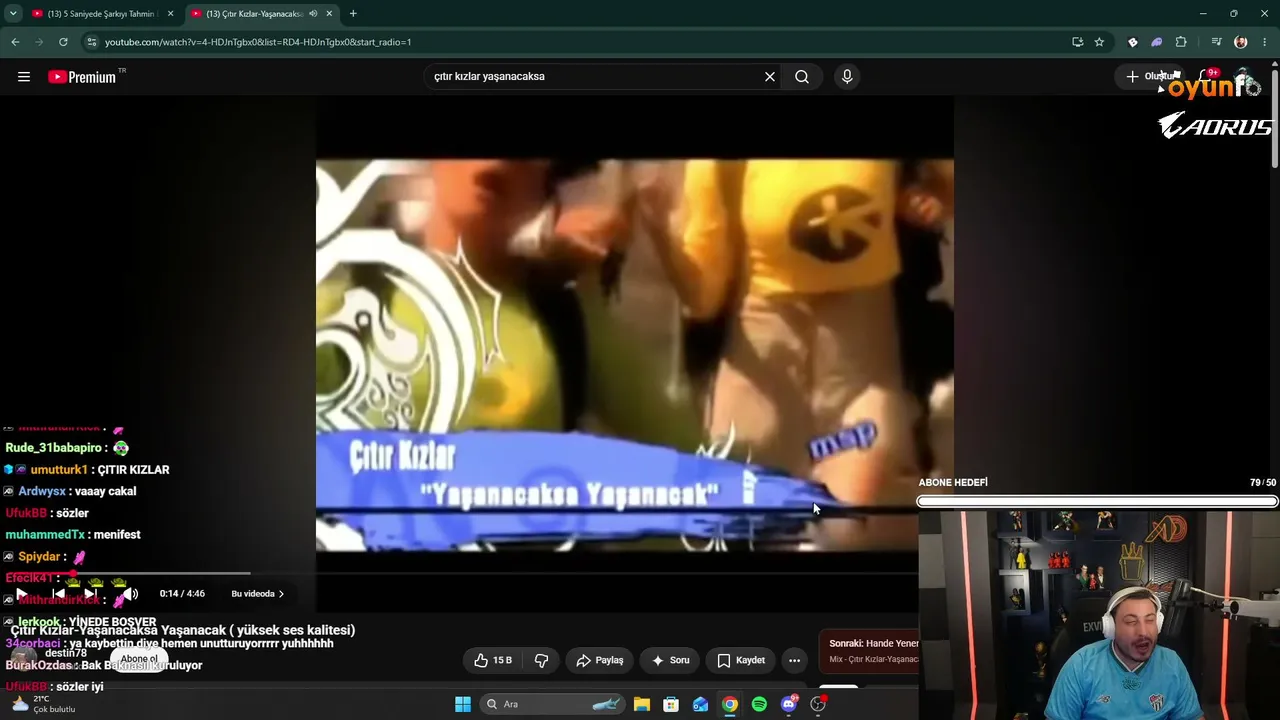This screenshot has width=1280, height=720.
Task: Open YouTube notifications bell
Action: [1207, 76]
